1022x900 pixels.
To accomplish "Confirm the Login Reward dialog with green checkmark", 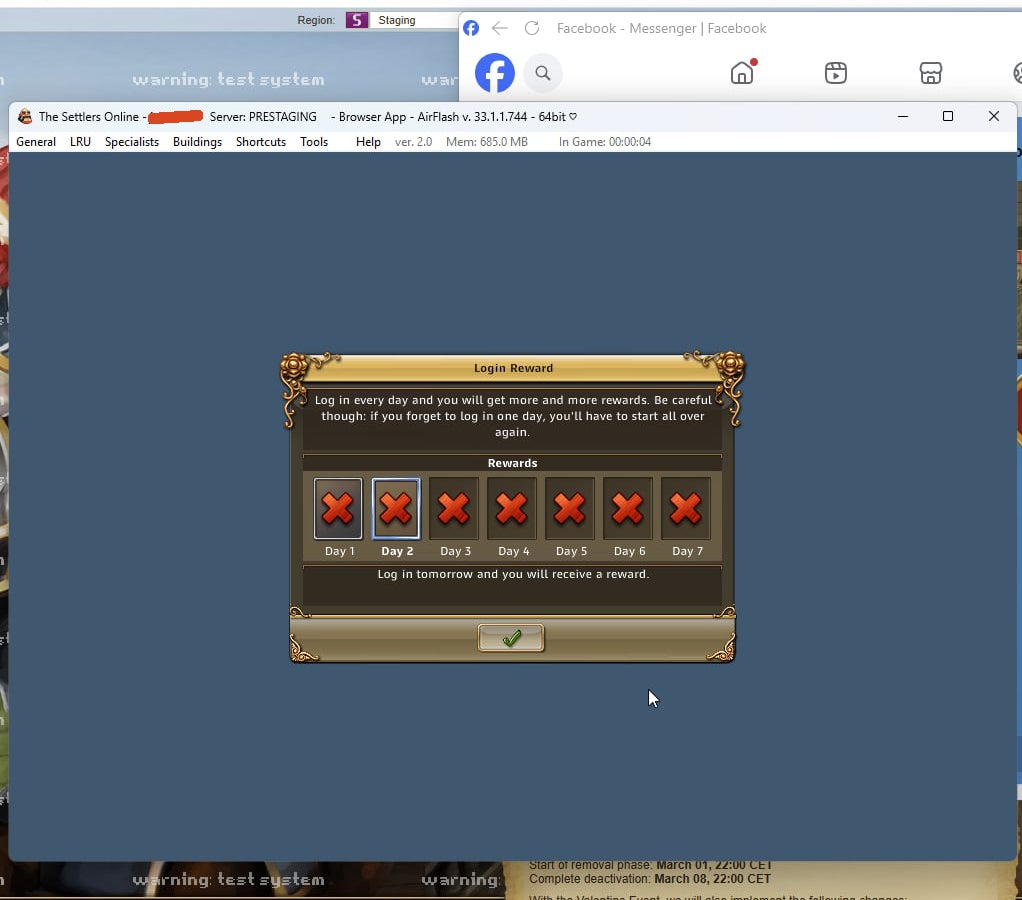I will (511, 637).
